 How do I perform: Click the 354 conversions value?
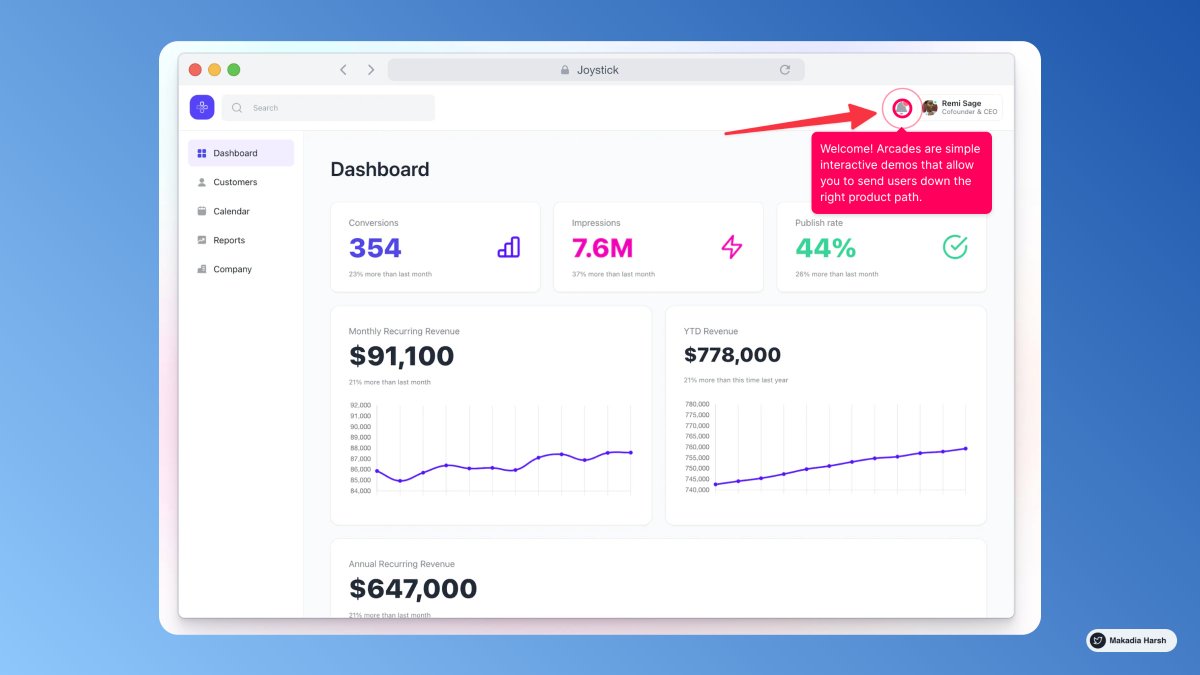point(375,248)
